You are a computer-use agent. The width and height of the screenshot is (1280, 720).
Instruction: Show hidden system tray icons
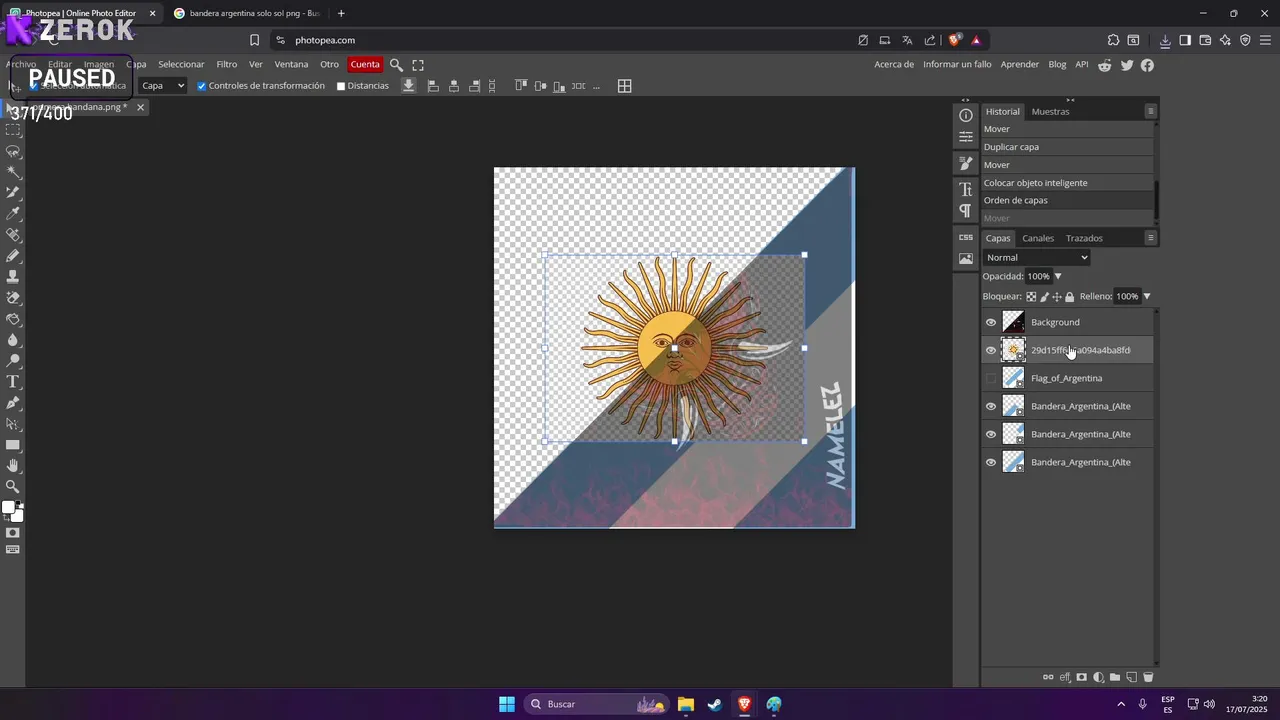click(1120, 704)
